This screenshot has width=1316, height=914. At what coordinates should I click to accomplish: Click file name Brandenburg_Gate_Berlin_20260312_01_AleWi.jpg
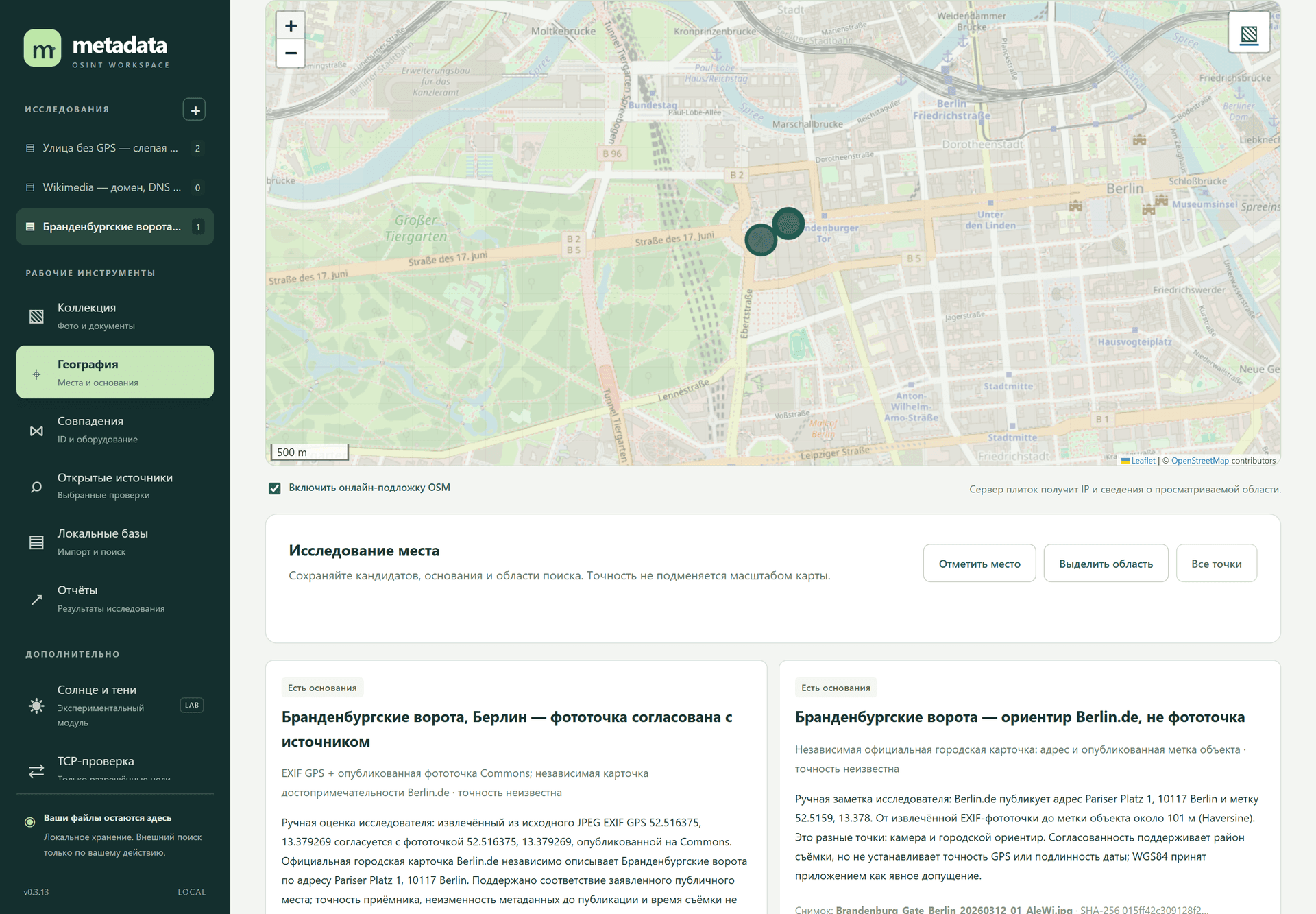click(954, 910)
